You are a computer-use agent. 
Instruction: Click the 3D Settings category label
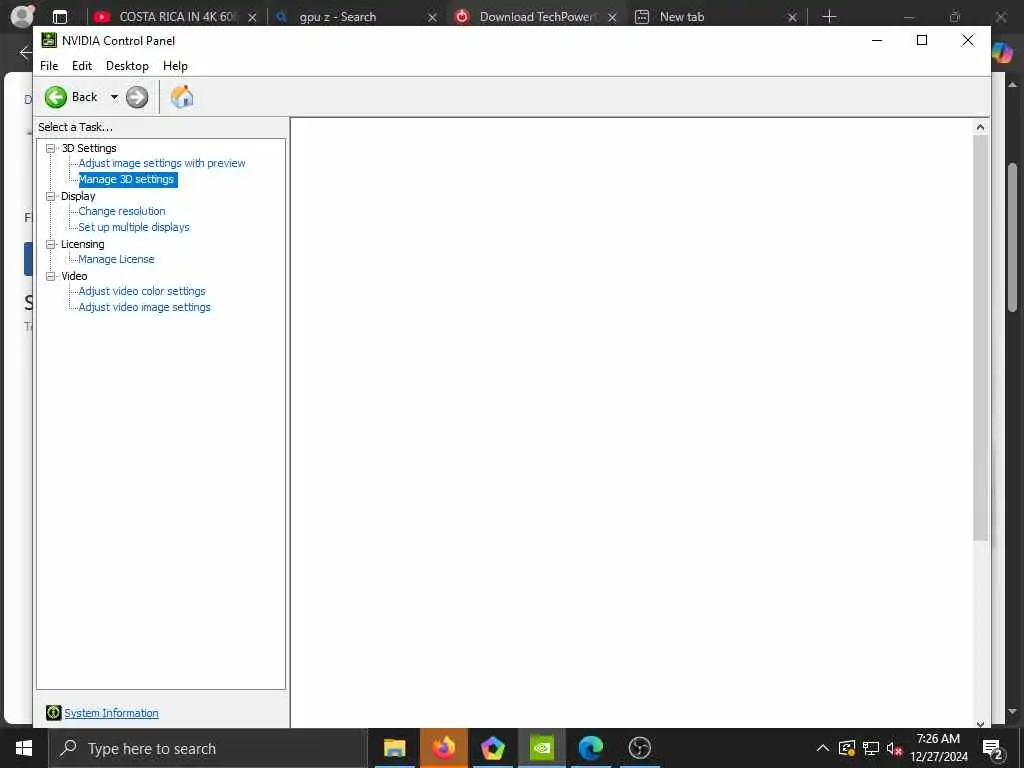pyautogui.click(x=89, y=148)
